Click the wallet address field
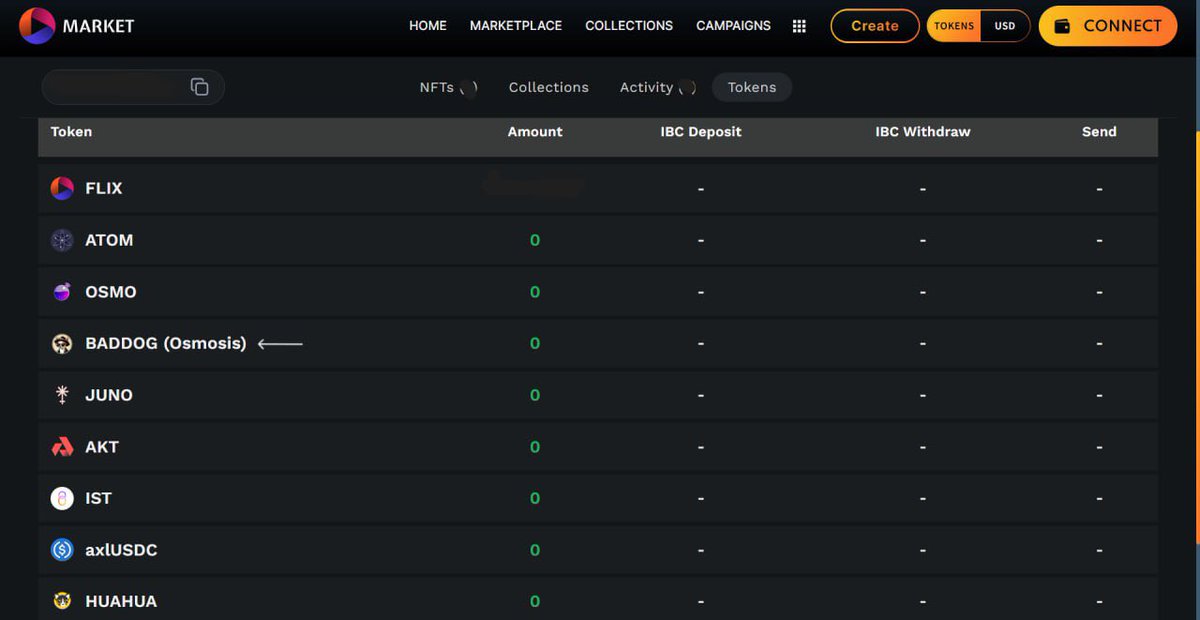The image size is (1200, 620). (133, 87)
